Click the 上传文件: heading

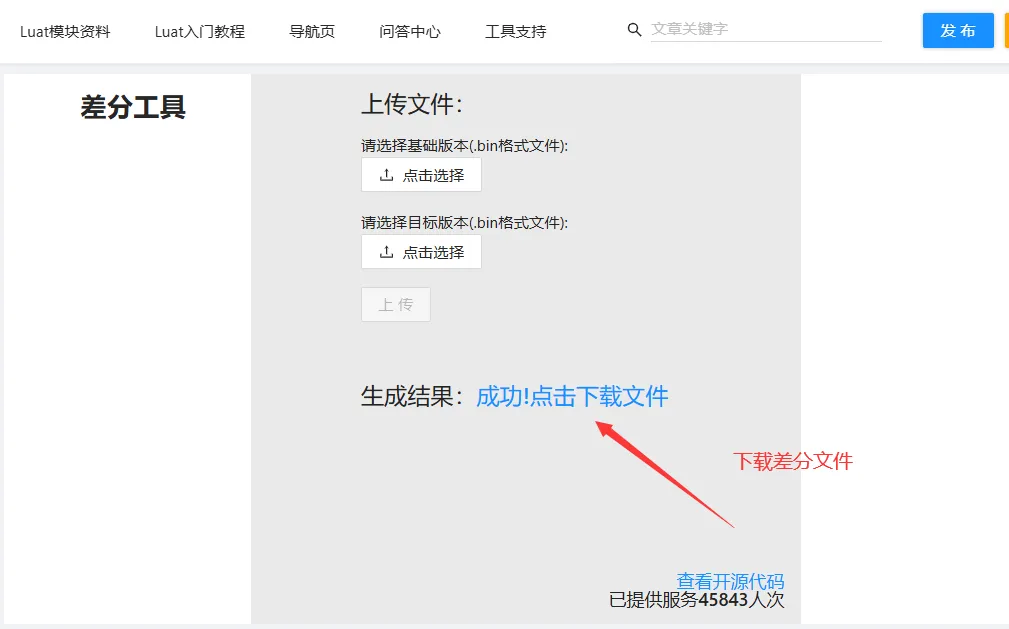pyautogui.click(x=412, y=104)
